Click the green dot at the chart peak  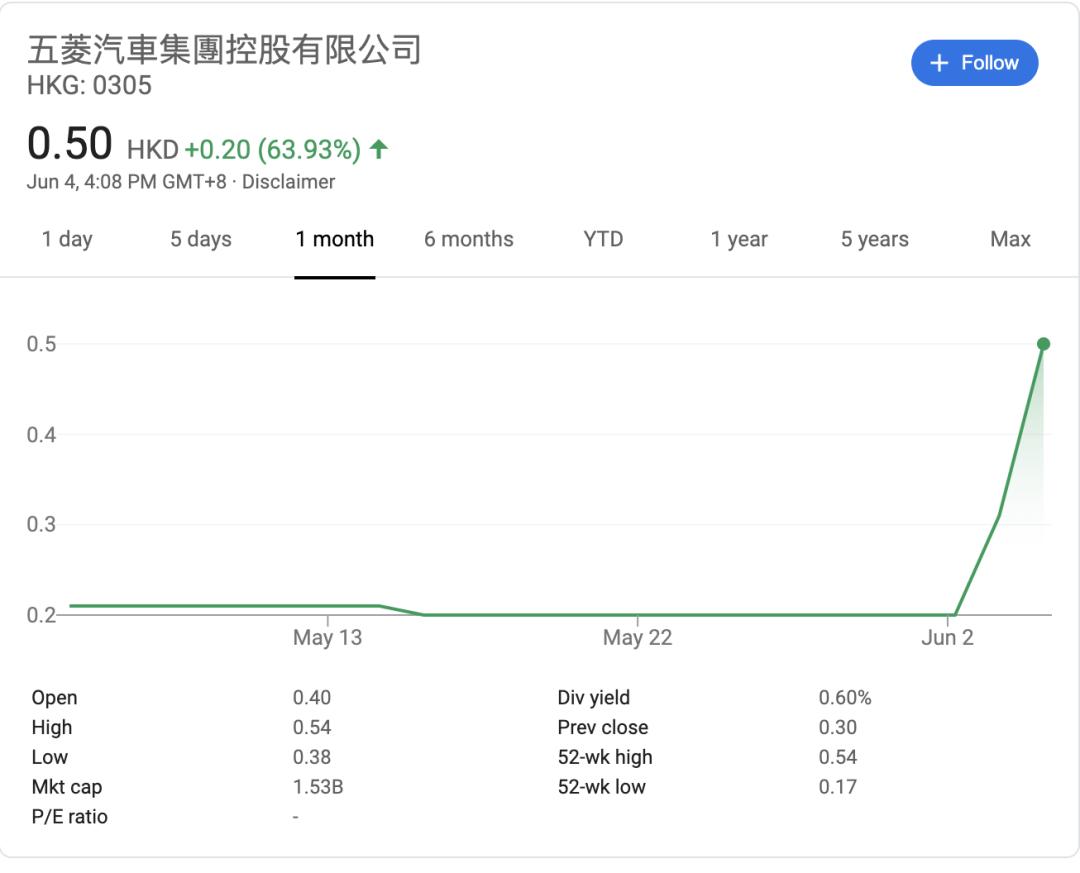pos(1043,344)
